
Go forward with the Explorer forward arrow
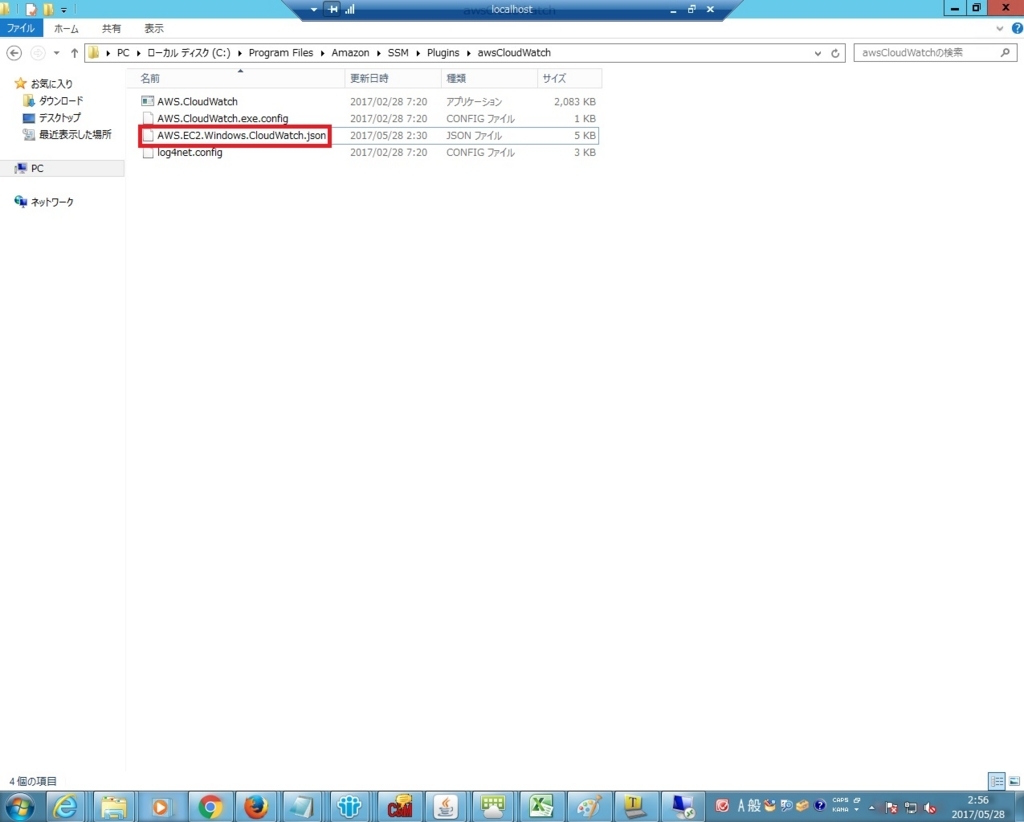click(38, 53)
